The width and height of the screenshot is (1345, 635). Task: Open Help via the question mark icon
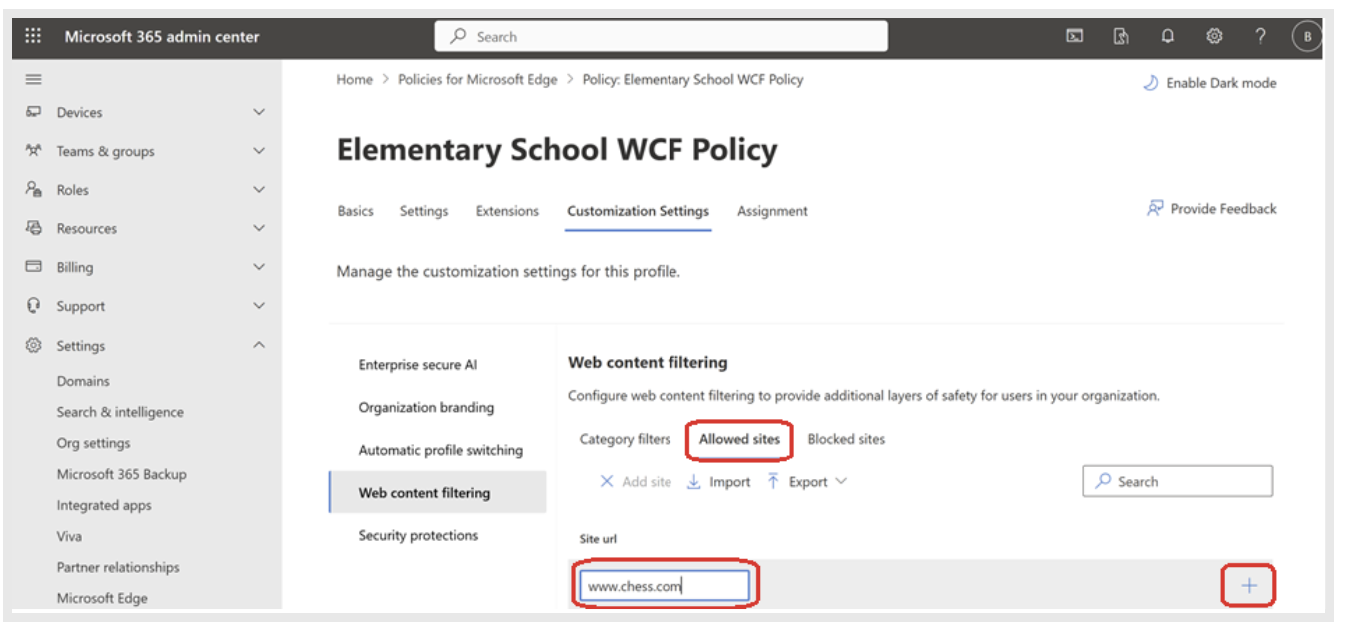1260,36
